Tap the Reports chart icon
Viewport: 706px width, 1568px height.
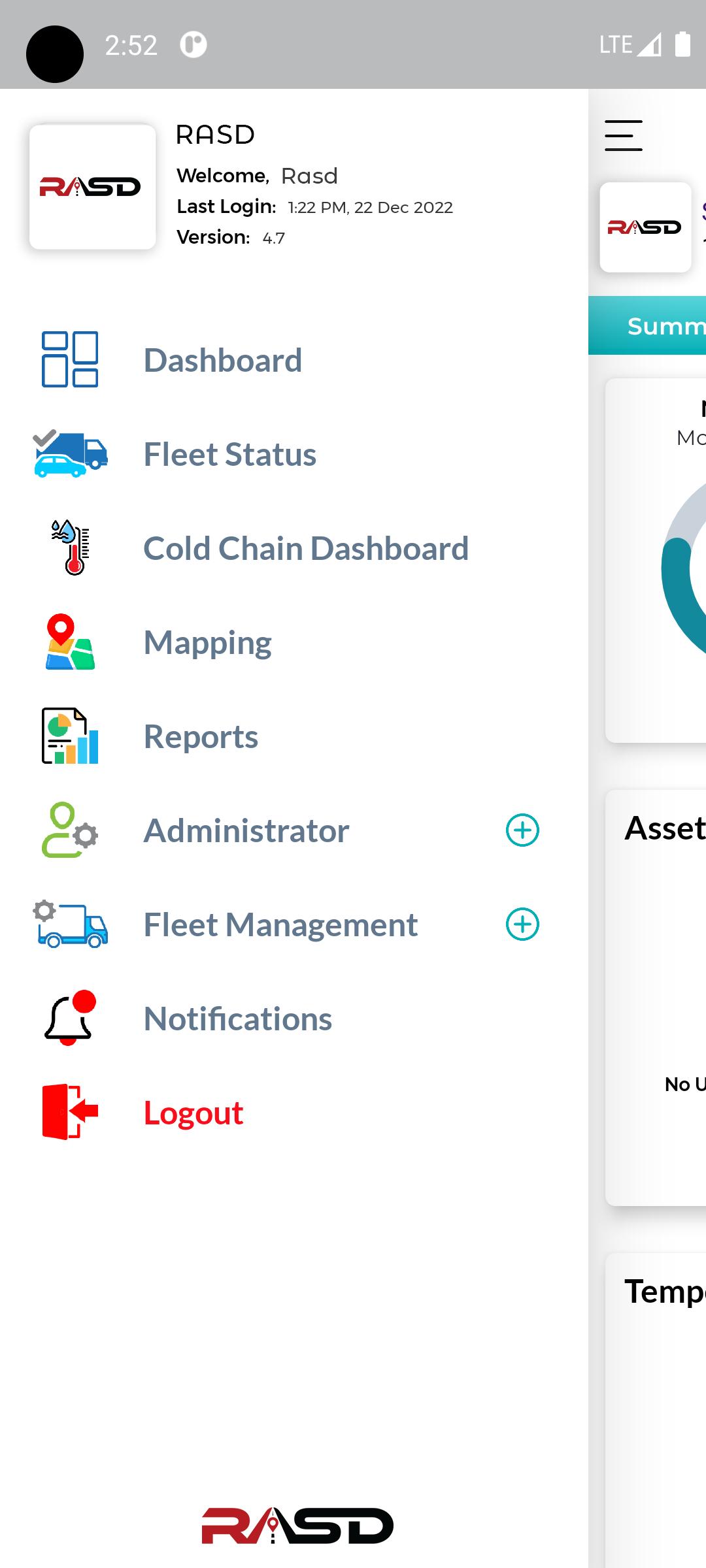click(x=70, y=736)
